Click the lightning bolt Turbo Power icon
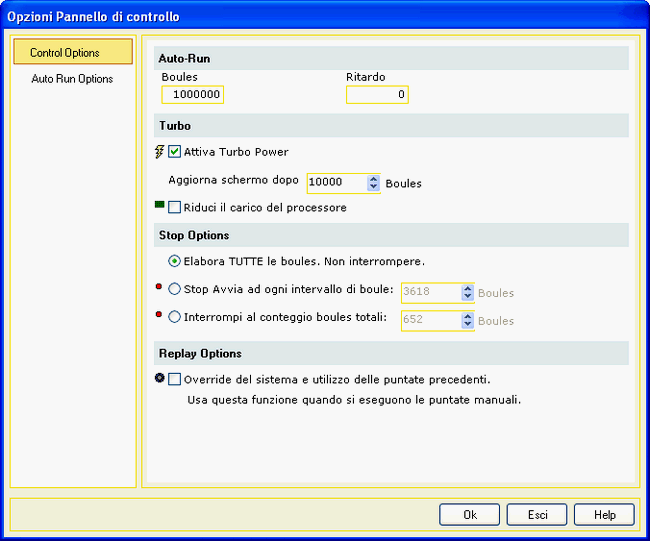This screenshot has width=650, height=541. point(159,152)
